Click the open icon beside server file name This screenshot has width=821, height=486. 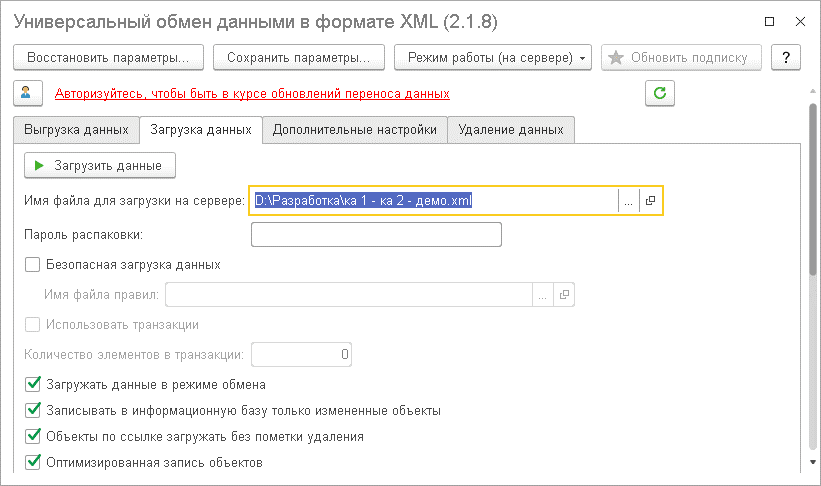click(650, 201)
